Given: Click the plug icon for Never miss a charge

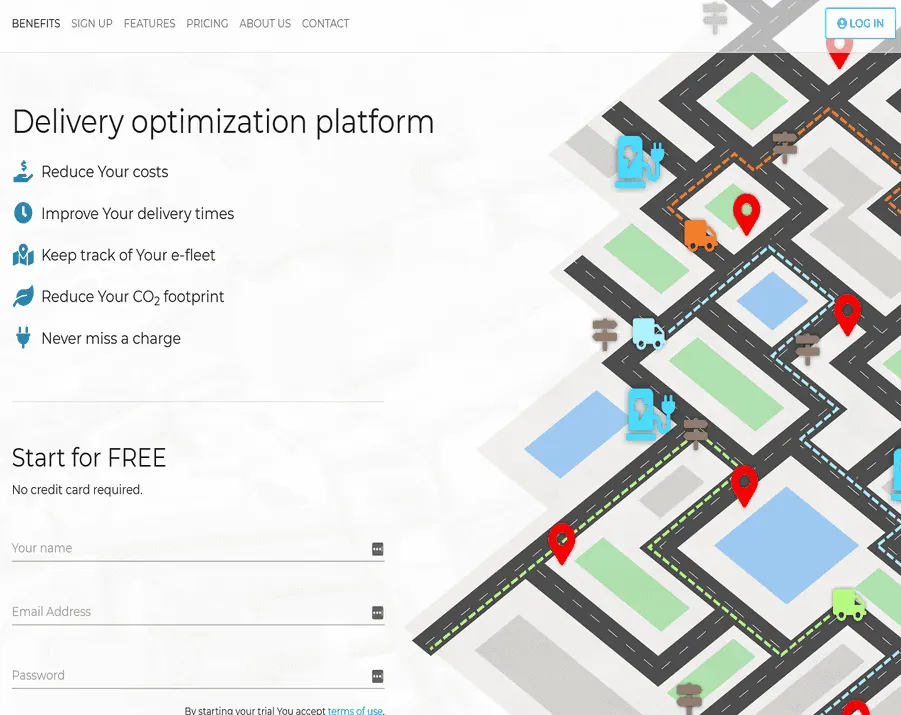Looking at the screenshot, I should coord(22,337).
